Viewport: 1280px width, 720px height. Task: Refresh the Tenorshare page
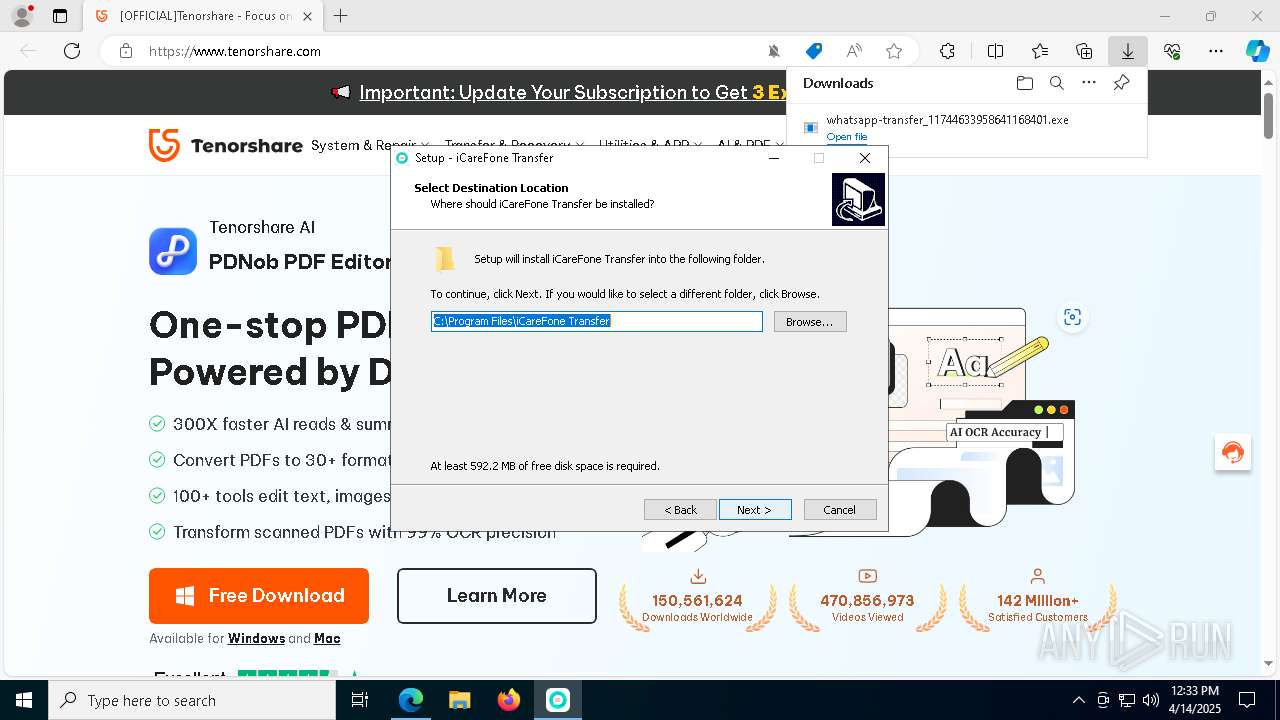(72, 51)
